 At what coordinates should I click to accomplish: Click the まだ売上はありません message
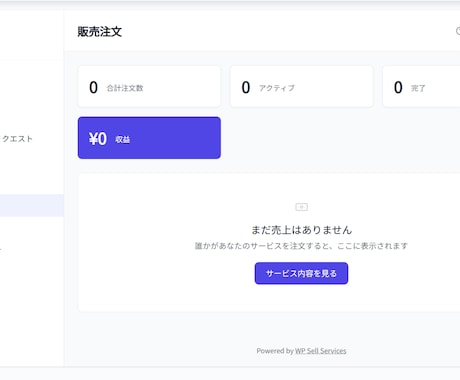(x=302, y=230)
